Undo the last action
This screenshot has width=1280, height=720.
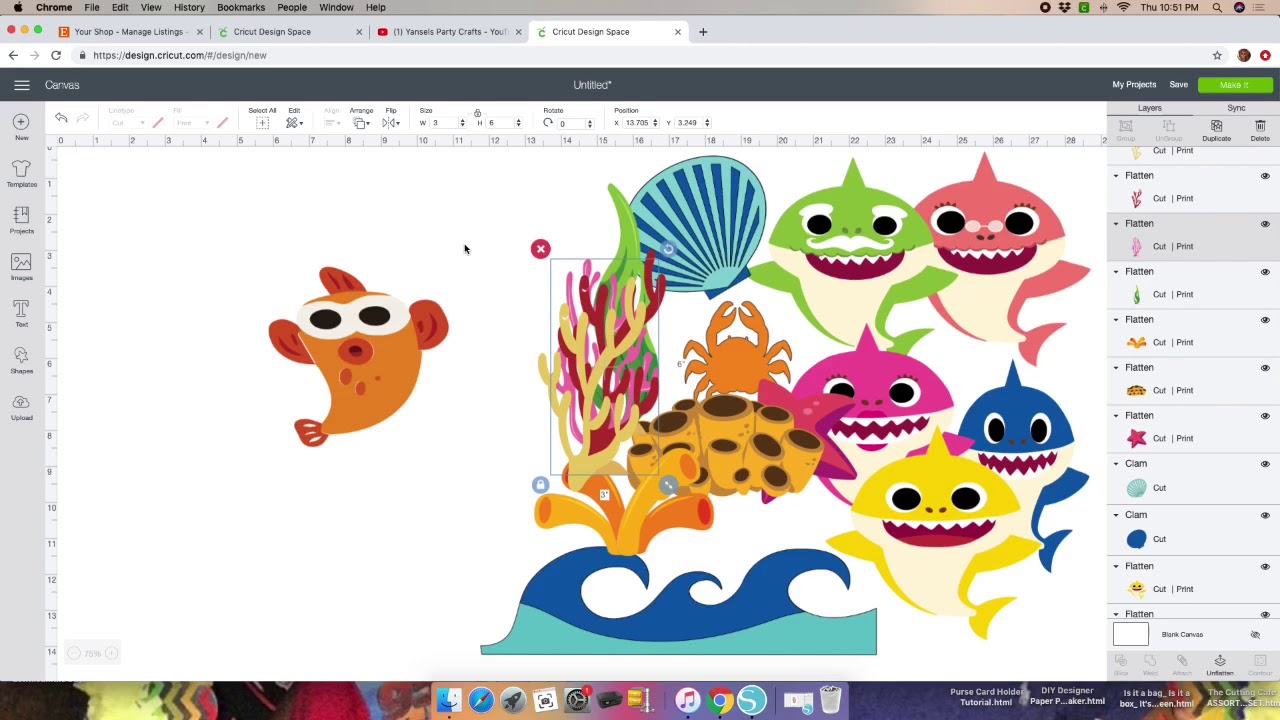[61, 119]
